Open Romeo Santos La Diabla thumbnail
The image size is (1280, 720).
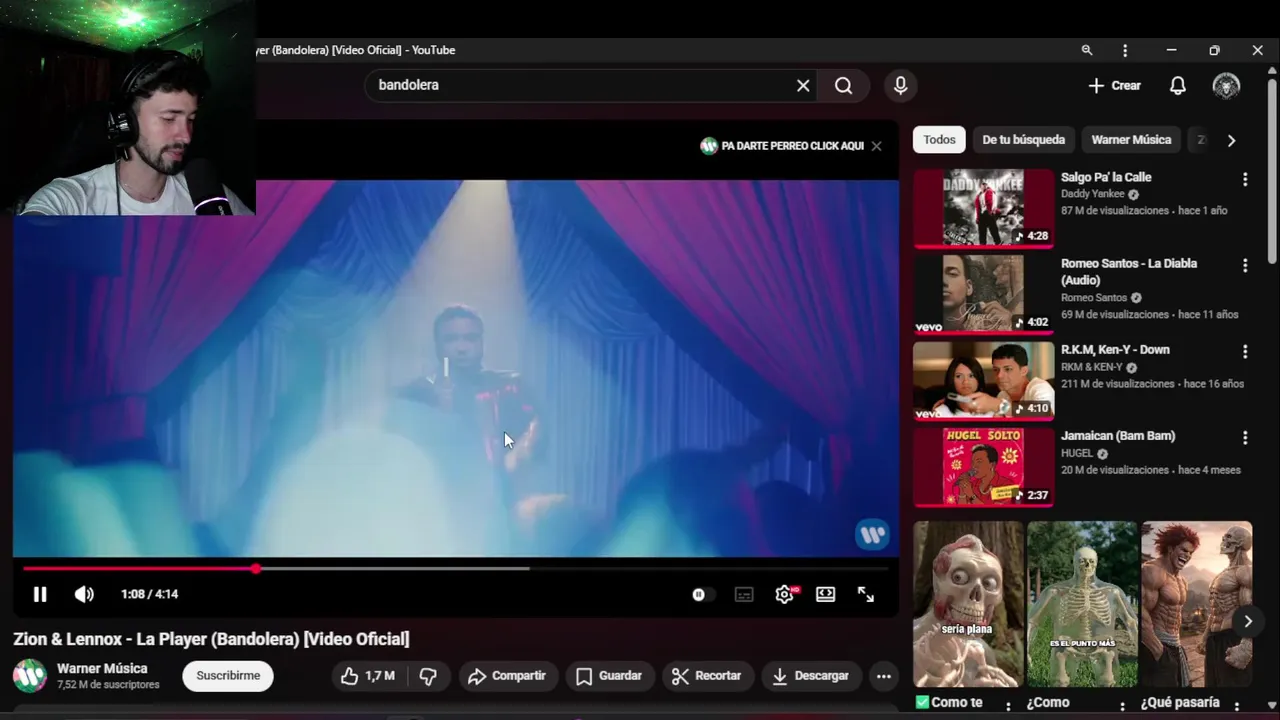983,294
